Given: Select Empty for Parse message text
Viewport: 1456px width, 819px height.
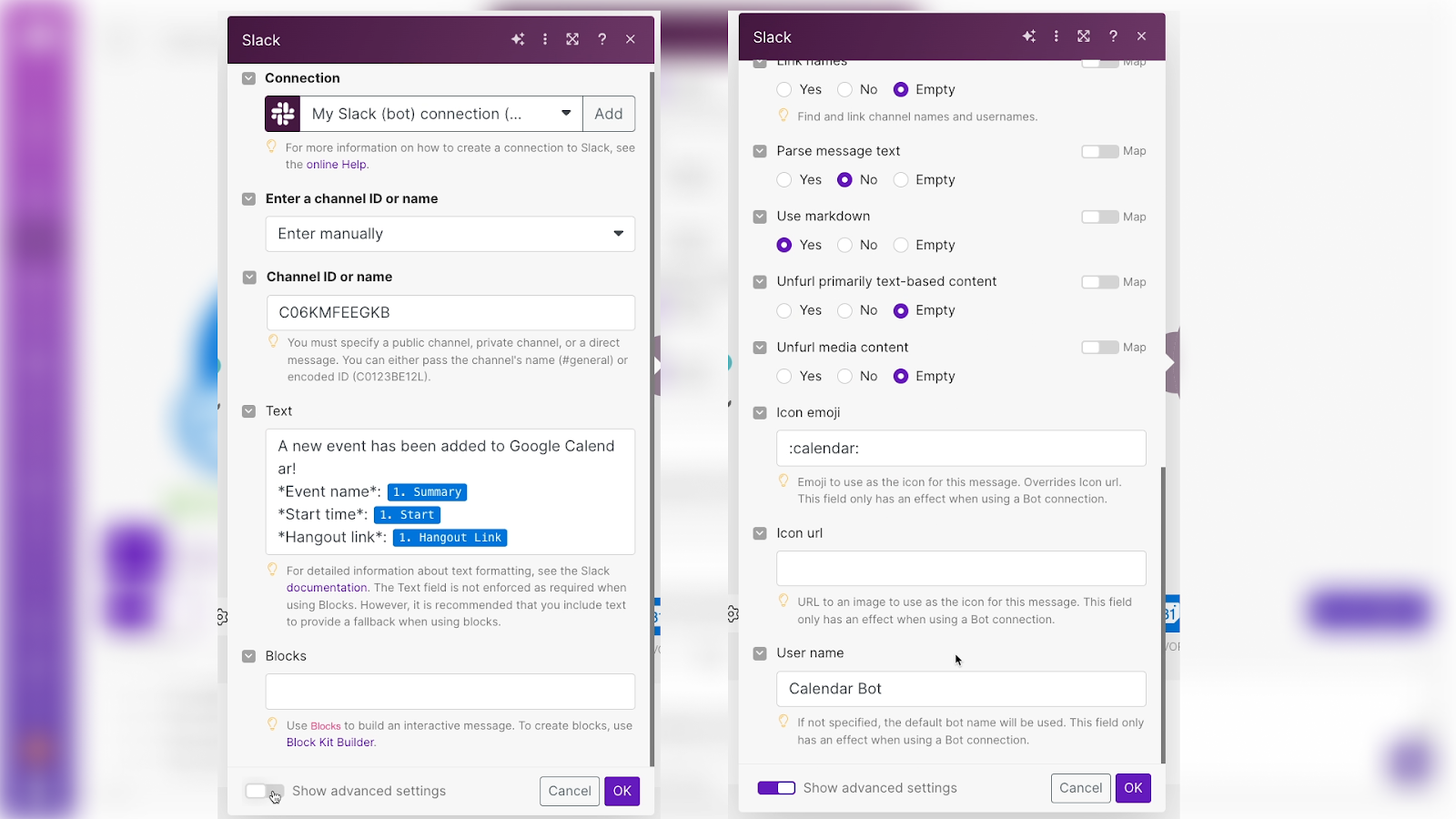Looking at the screenshot, I should coord(901,180).
